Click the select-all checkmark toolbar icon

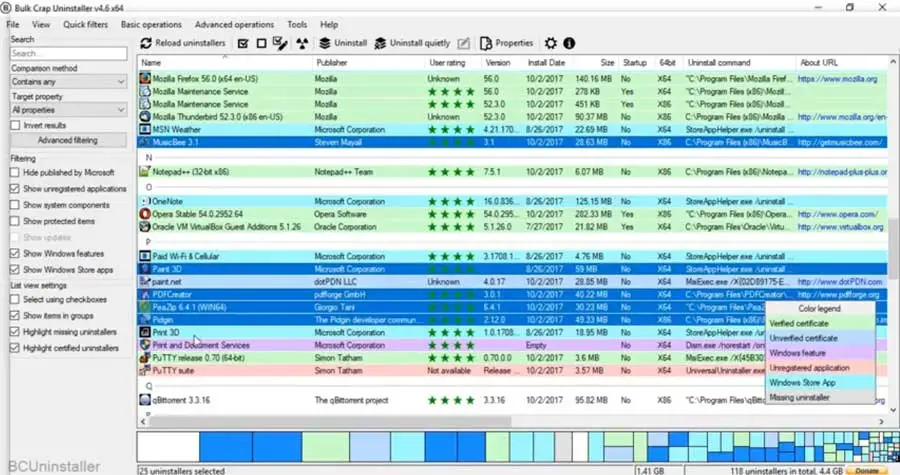tap(243, 43)
